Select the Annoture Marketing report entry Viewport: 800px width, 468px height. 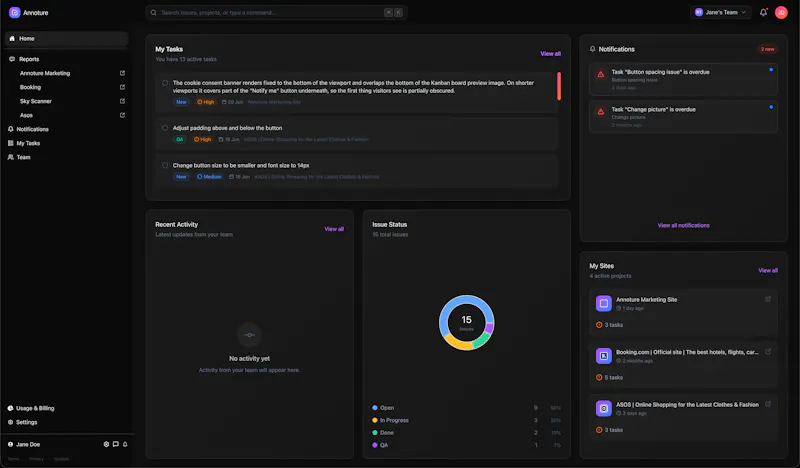[x=45, y=73]
